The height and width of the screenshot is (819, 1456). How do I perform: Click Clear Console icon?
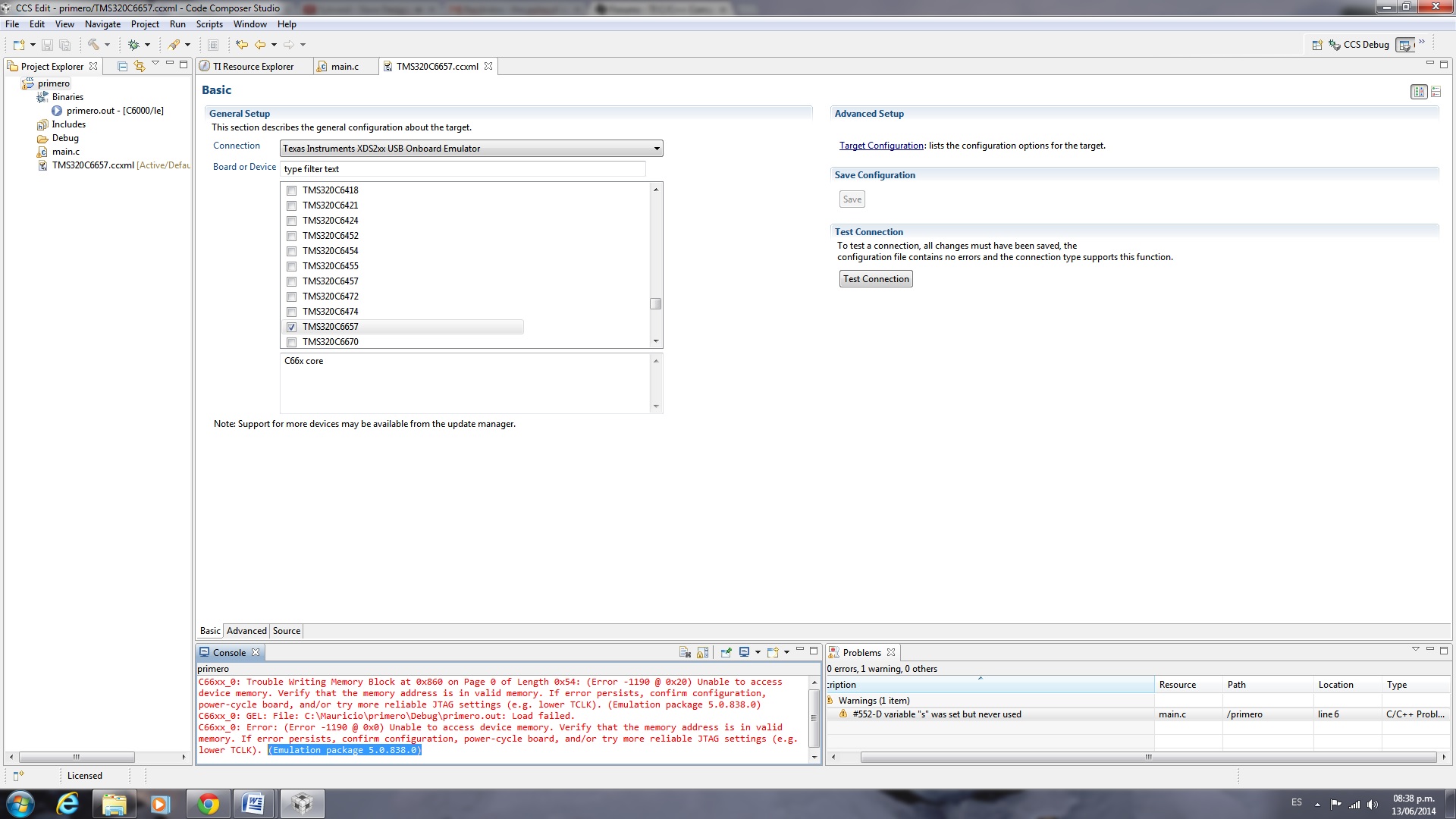coord(685,652)
